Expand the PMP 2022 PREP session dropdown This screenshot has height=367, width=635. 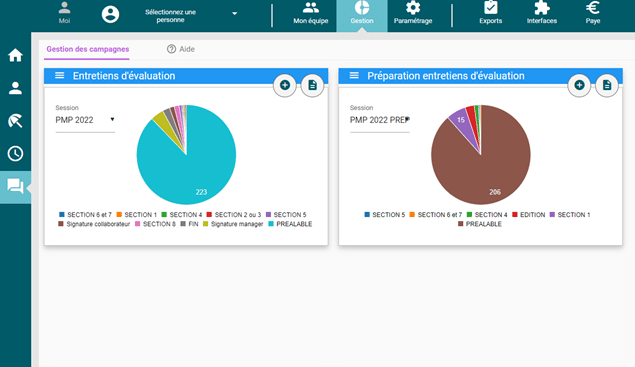coord(380,120)
